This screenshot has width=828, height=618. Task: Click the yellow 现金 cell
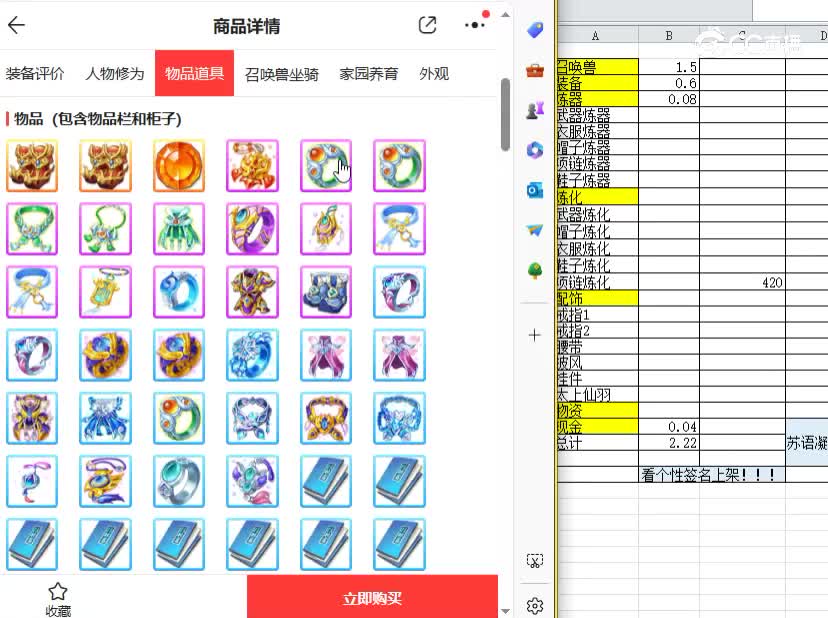tap(598, 426)
